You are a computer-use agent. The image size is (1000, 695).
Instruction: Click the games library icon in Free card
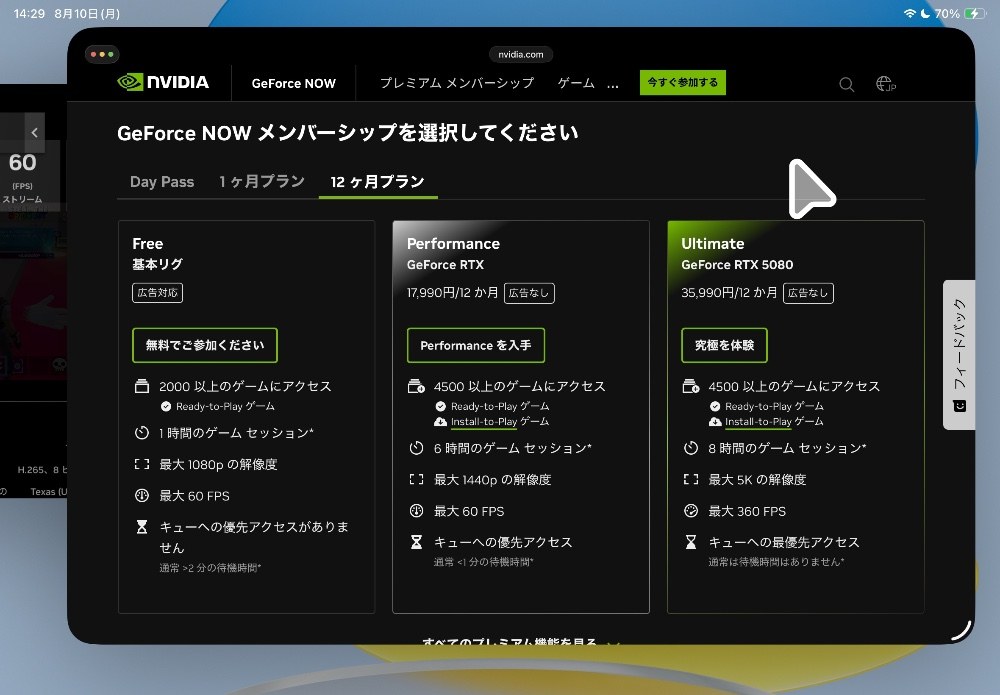pos(142,386)
